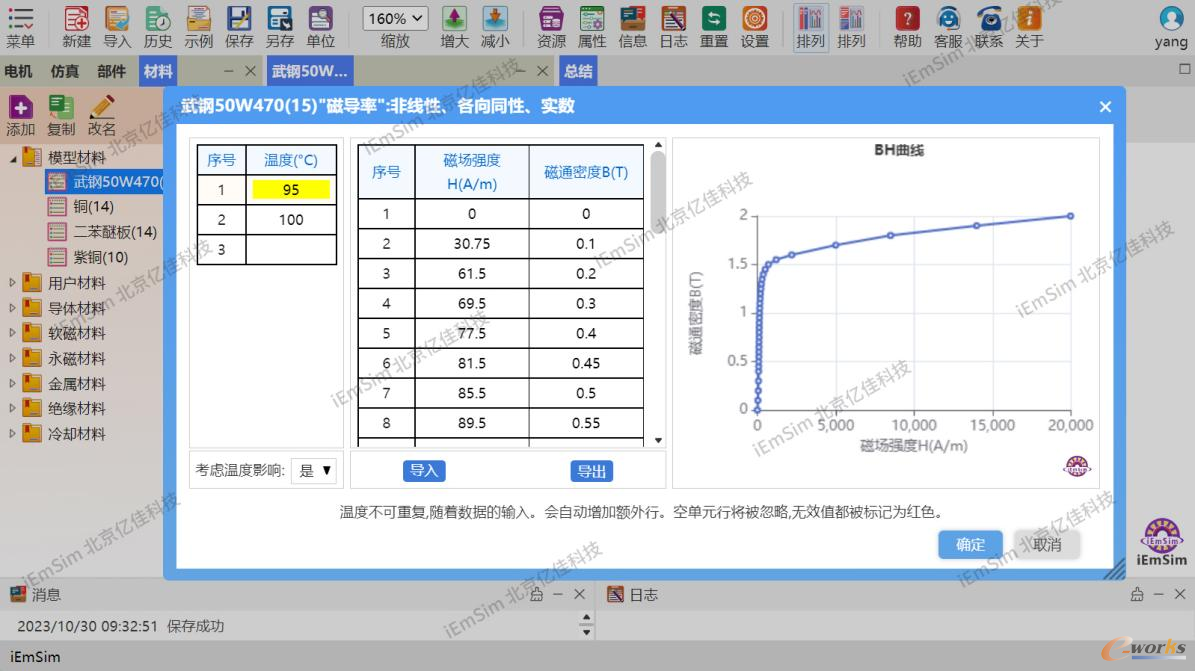Open the 单位 units icon
The height and width of the screenshot is (671, 1196).
tap(320, 27)
